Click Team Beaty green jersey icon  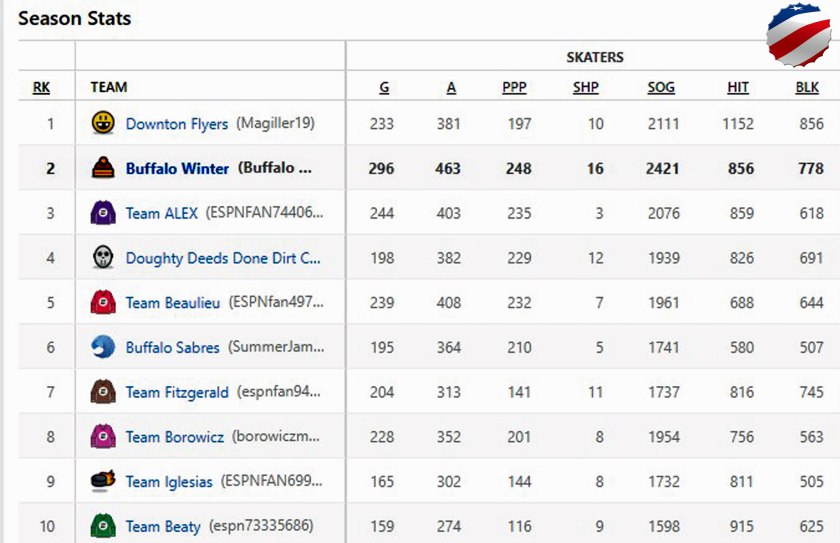point(102,526)
